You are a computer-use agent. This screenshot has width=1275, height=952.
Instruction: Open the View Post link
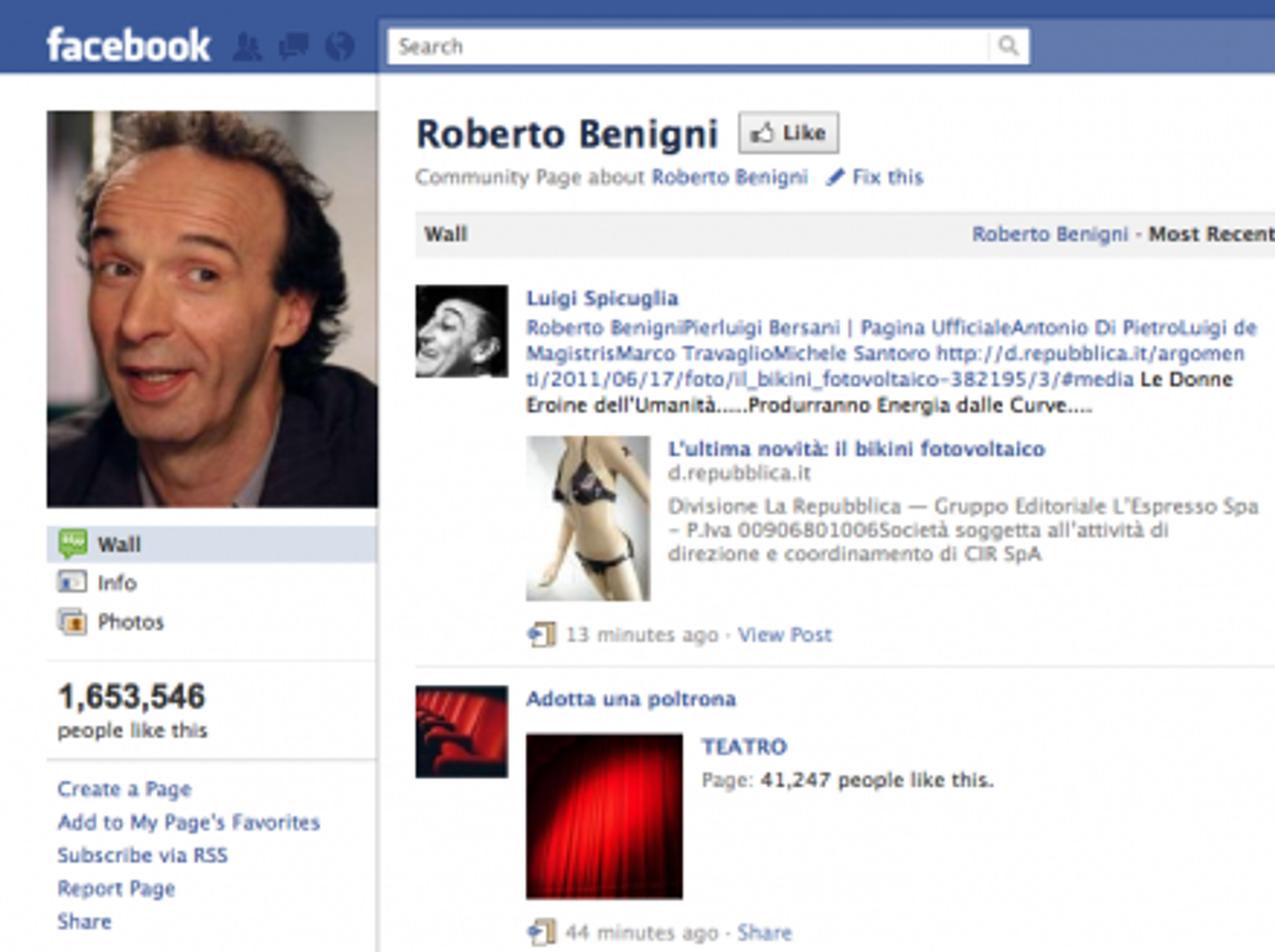coord(785,635)
